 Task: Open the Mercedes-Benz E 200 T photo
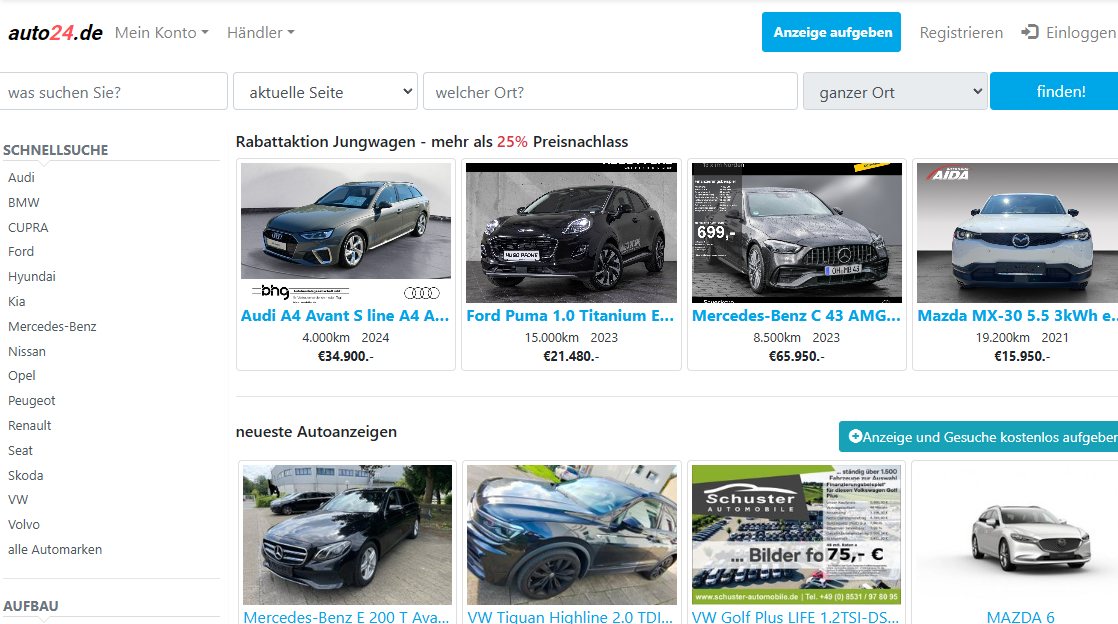(347, 535)
